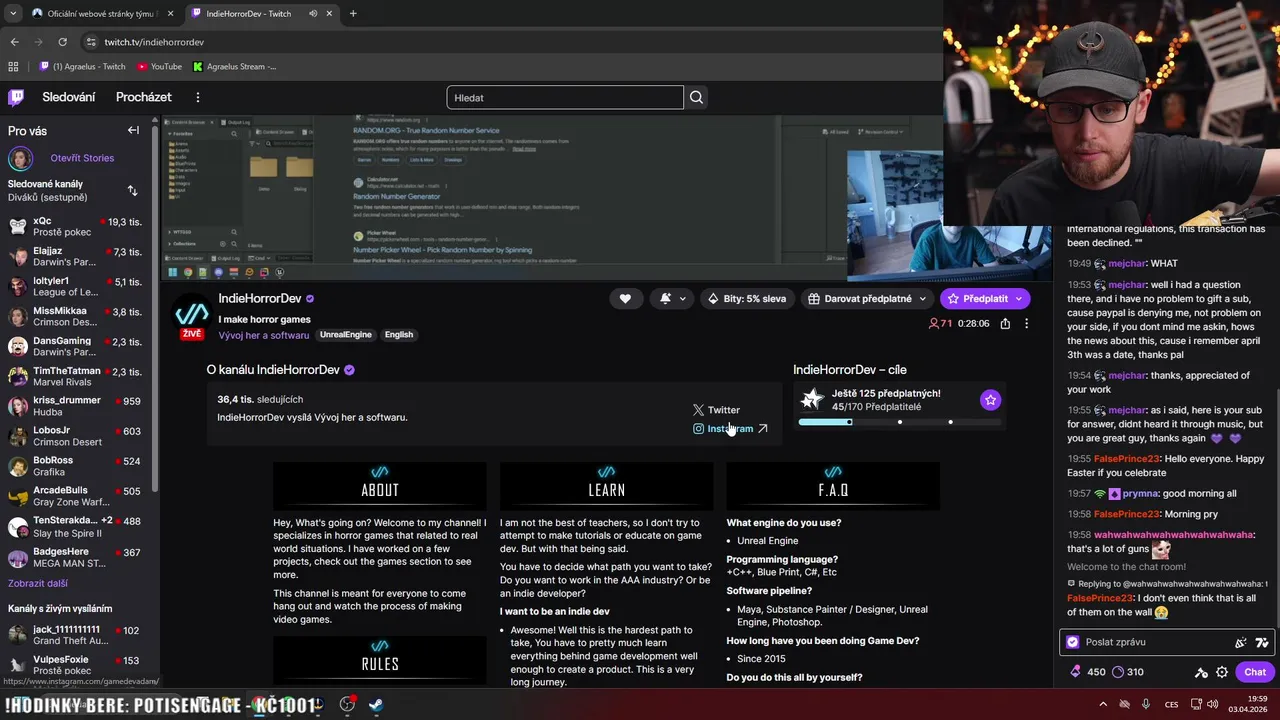Collapse the Pro vás sidebar arrow
Image resolution: width=1280 pixels, height=720 pixels.
[x=133, y=130]
